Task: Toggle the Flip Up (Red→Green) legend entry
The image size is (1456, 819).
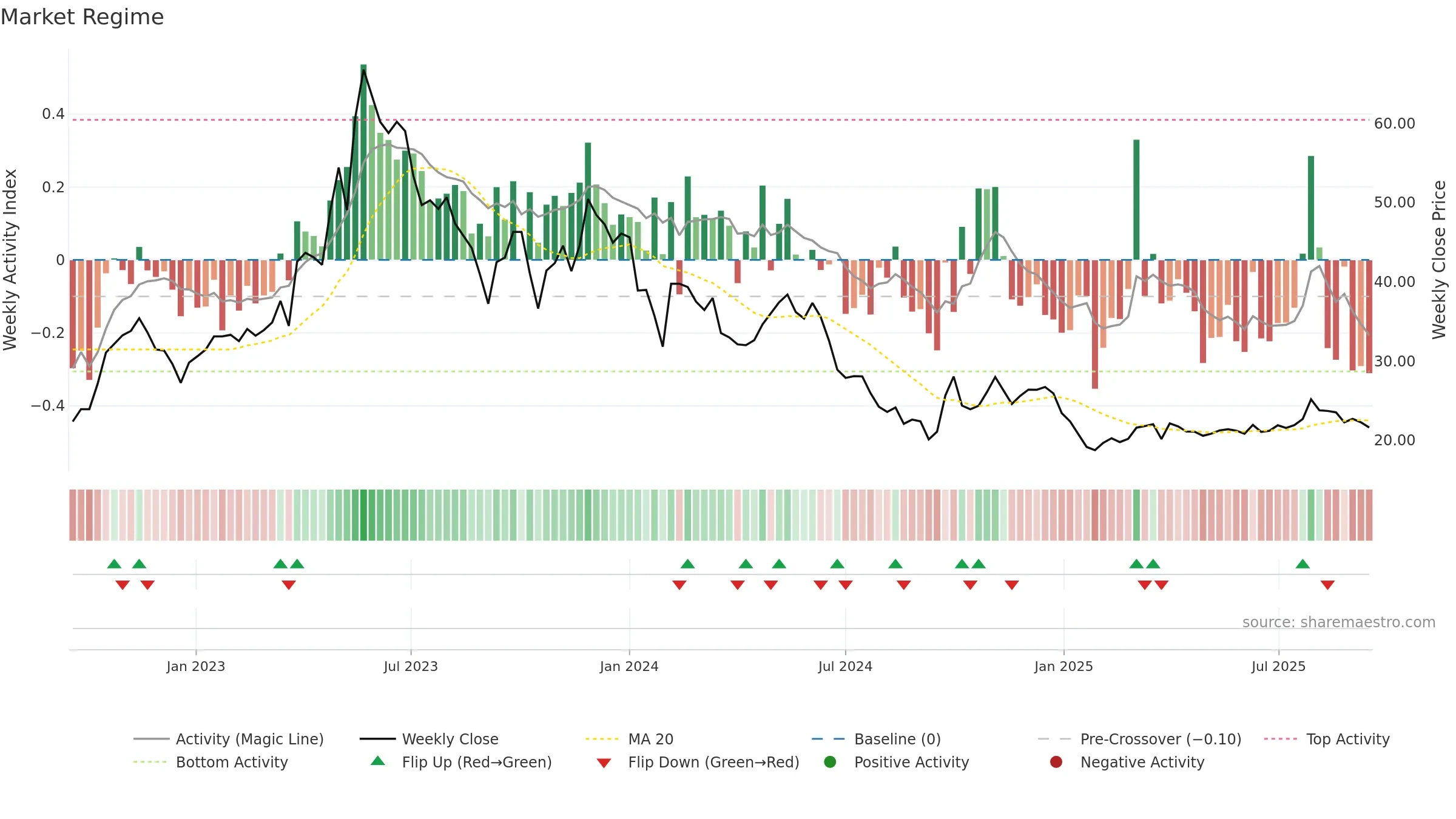Action: (x=461, y=762)
